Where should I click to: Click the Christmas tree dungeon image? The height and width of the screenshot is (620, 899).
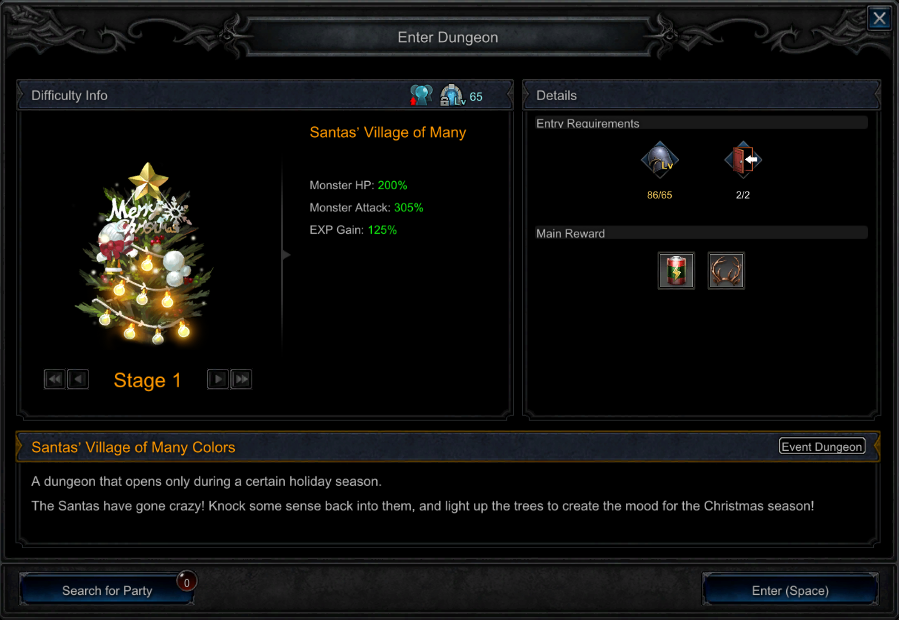point(144,254)
